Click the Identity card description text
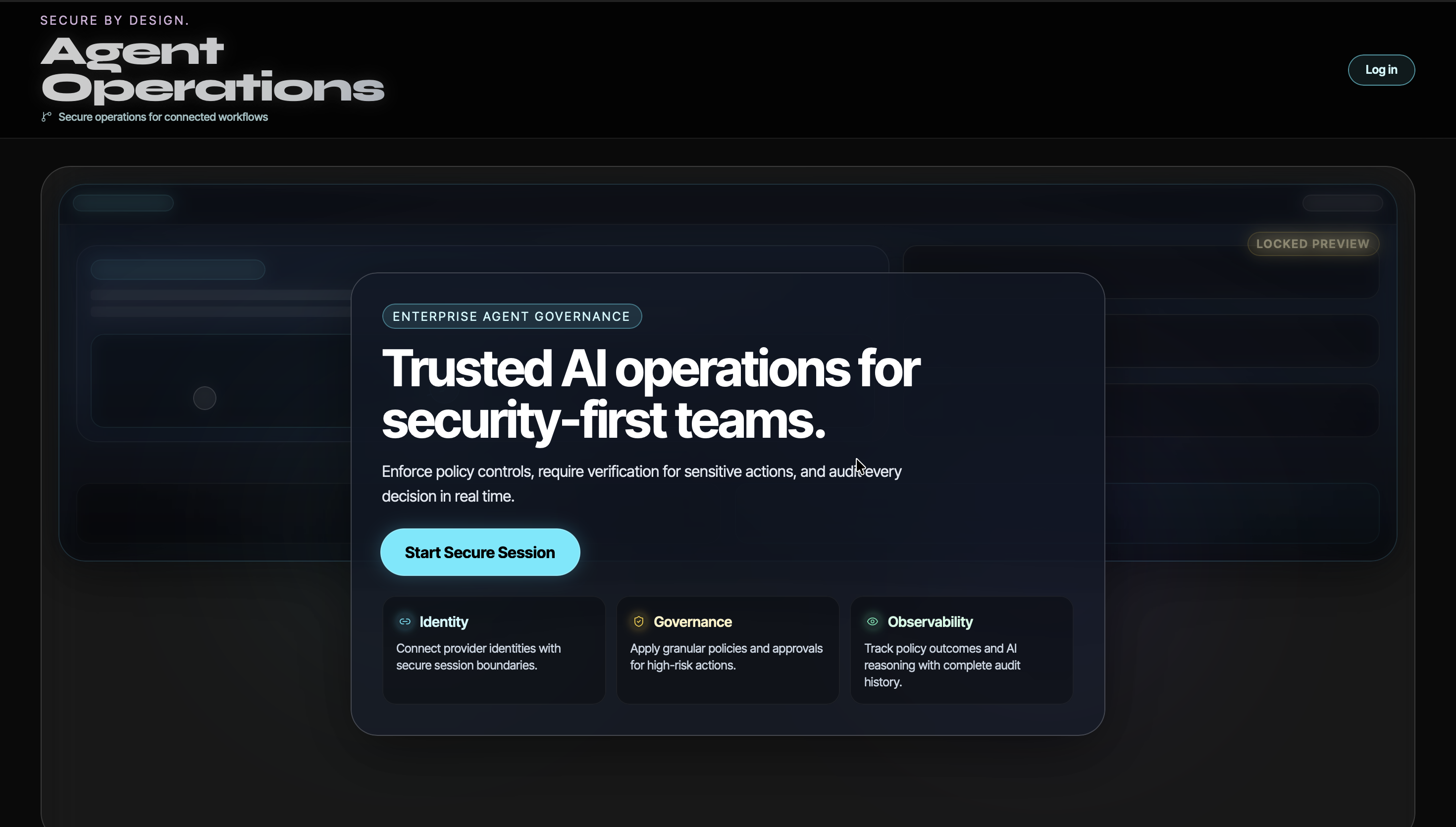This screenshot has width=1456, height=827. pos(478,657)
